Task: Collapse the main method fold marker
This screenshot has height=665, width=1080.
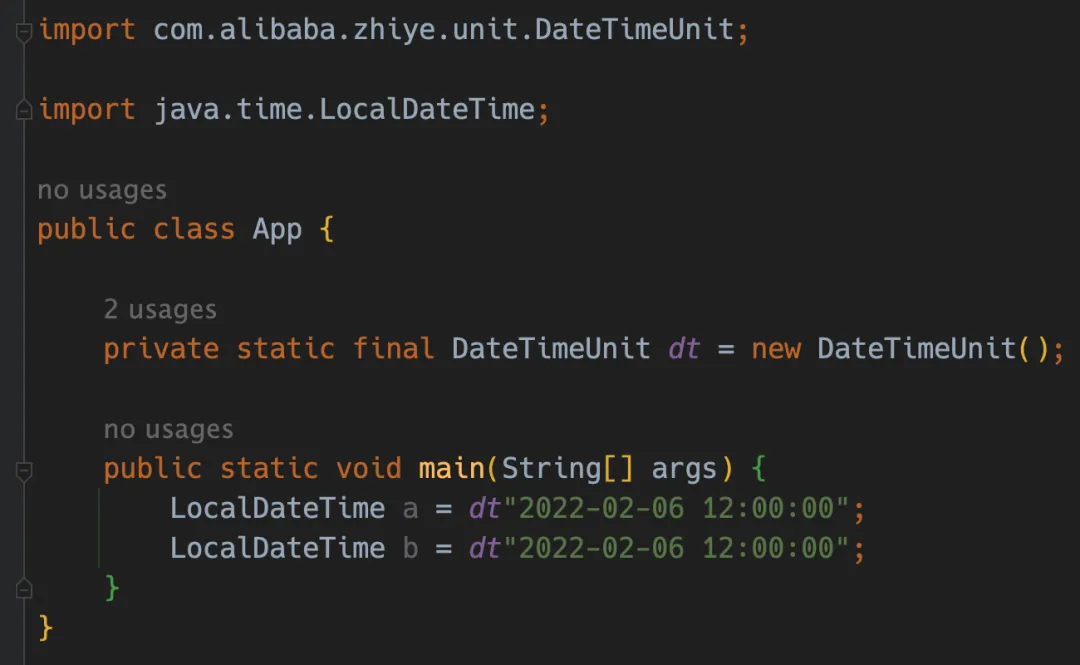Action: (23, 471)
